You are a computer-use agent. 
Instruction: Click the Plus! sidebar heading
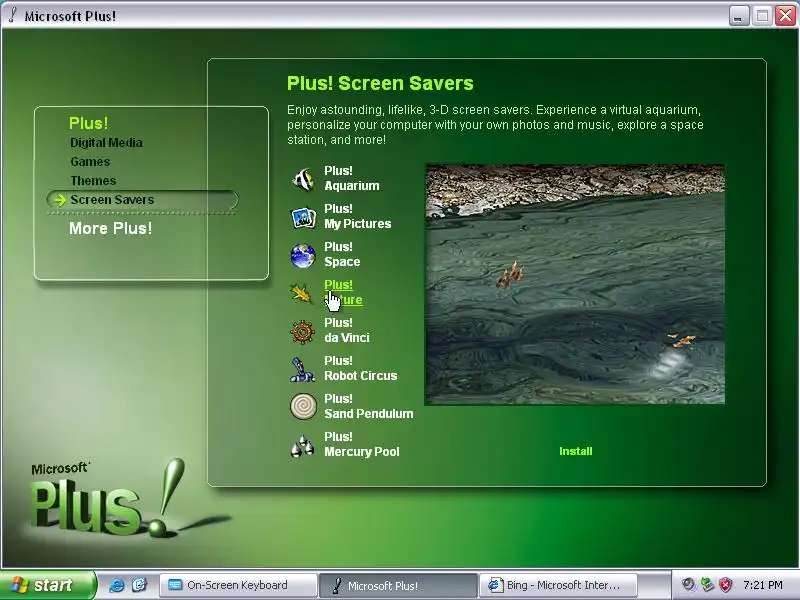89,123
